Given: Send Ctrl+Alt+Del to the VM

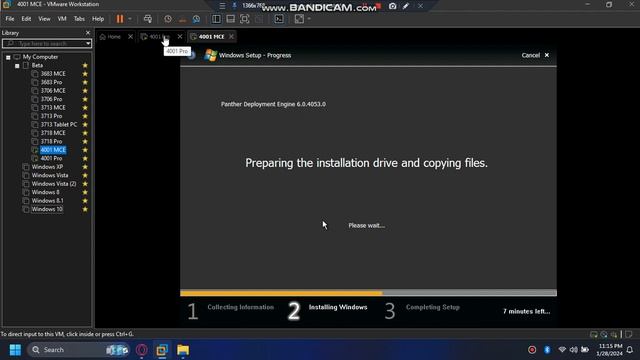Looking at the screenshot, I should 148,19.
